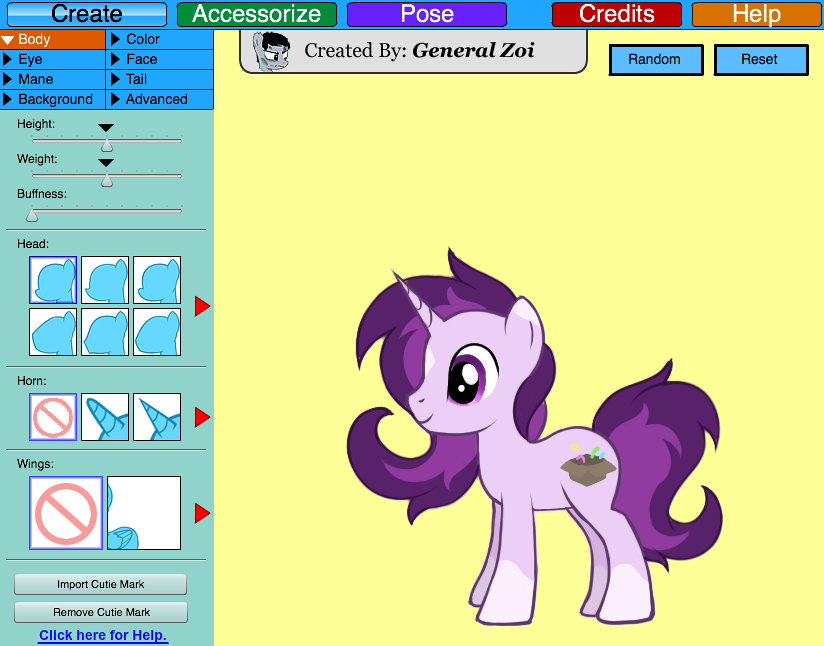Click the pony's box cutie mark
The width and height of the screenshot is (824, 646).
(x=588, y=465)
